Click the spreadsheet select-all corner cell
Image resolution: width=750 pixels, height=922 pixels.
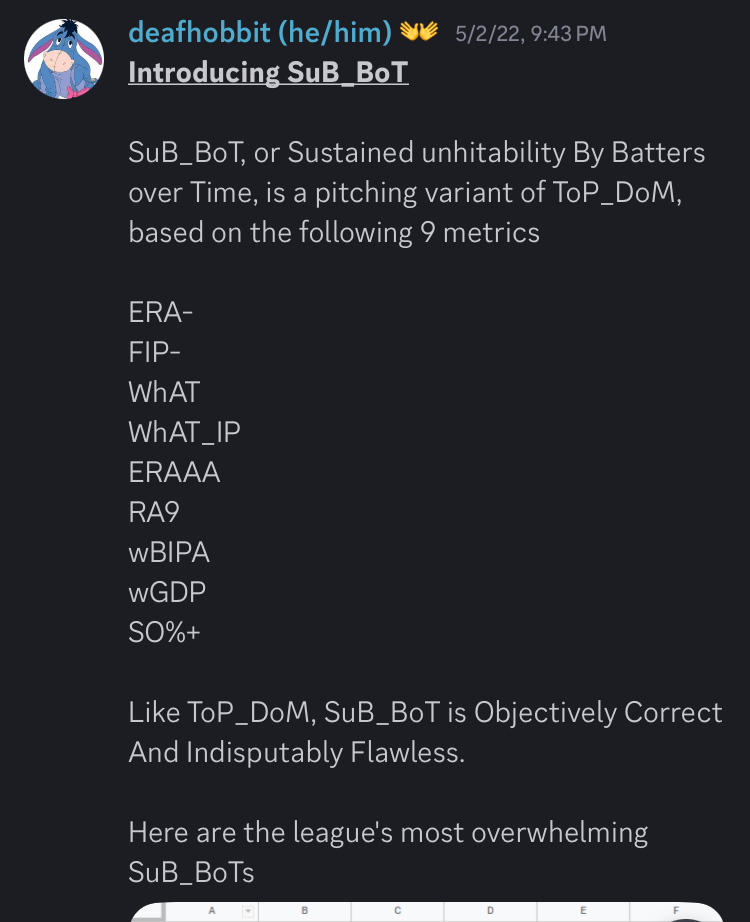[x=149, y=912]
